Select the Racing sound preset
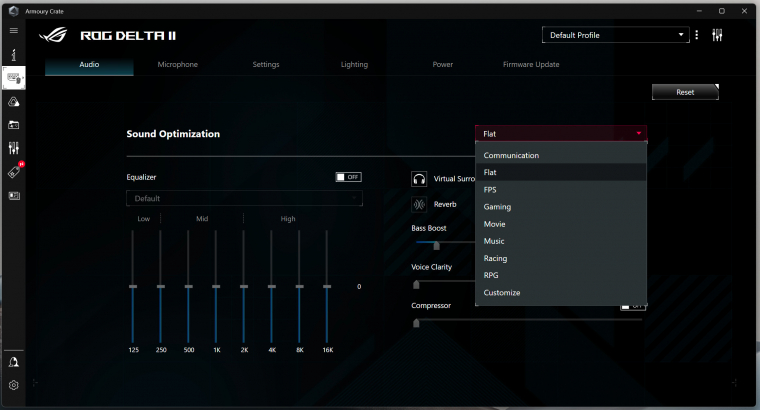Screen dimensions: 760x410 pos(561,258)
